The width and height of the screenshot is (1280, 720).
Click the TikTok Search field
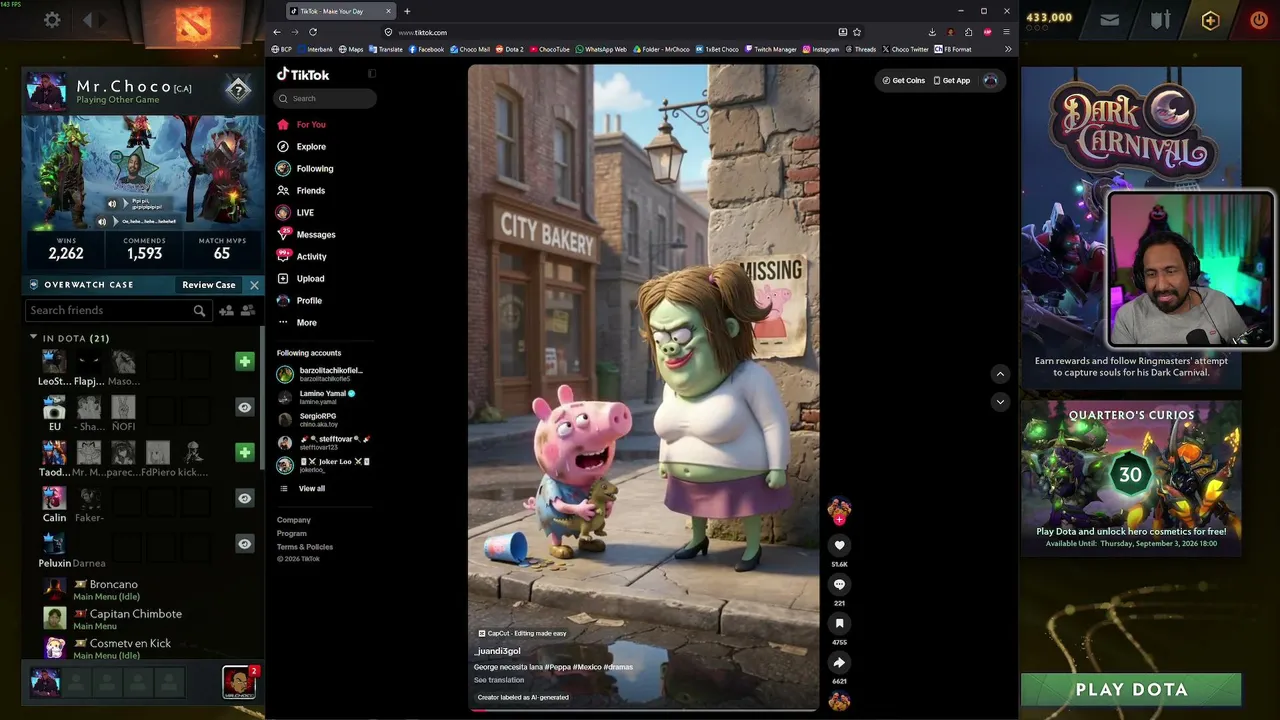(325, 99)
